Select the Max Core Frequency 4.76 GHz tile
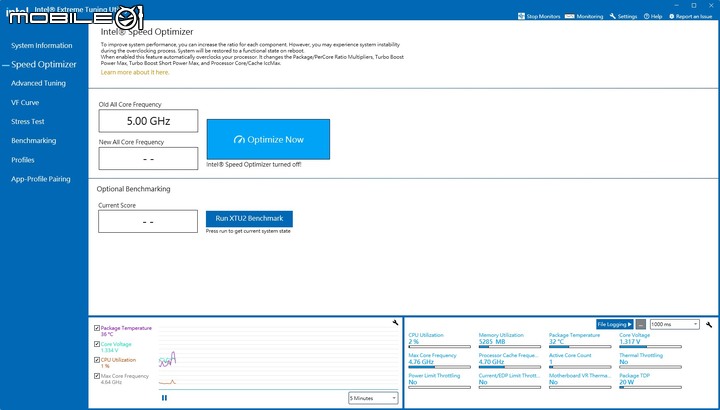 439,360
